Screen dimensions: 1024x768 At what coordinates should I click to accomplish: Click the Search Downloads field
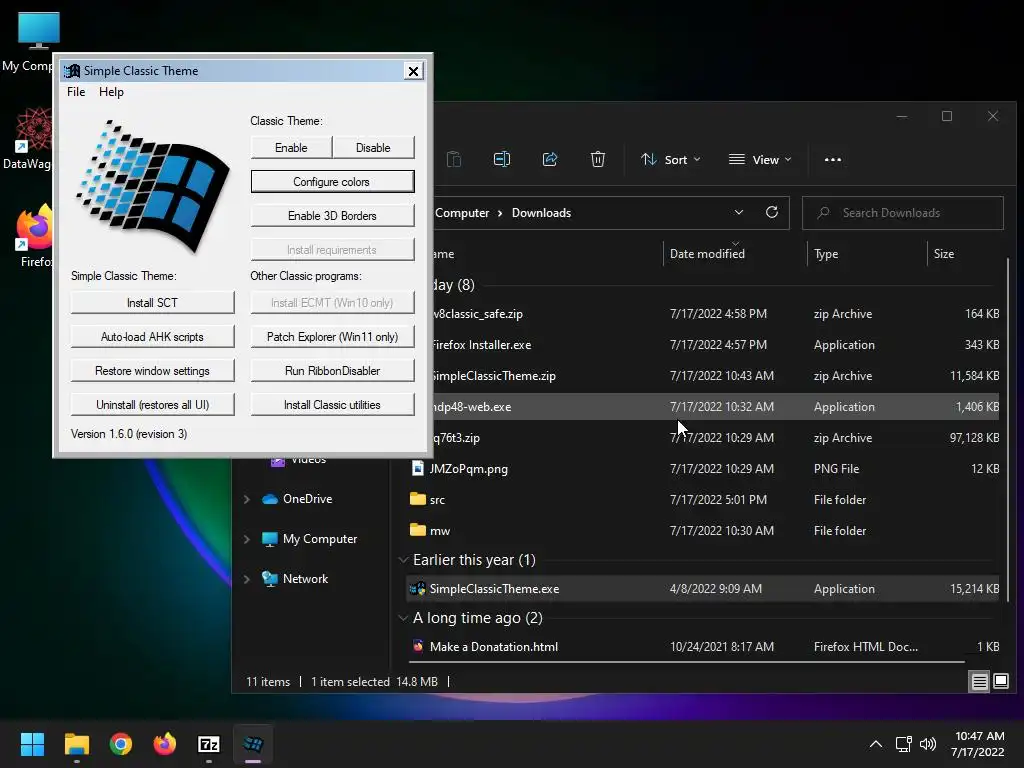pos(903,213)
